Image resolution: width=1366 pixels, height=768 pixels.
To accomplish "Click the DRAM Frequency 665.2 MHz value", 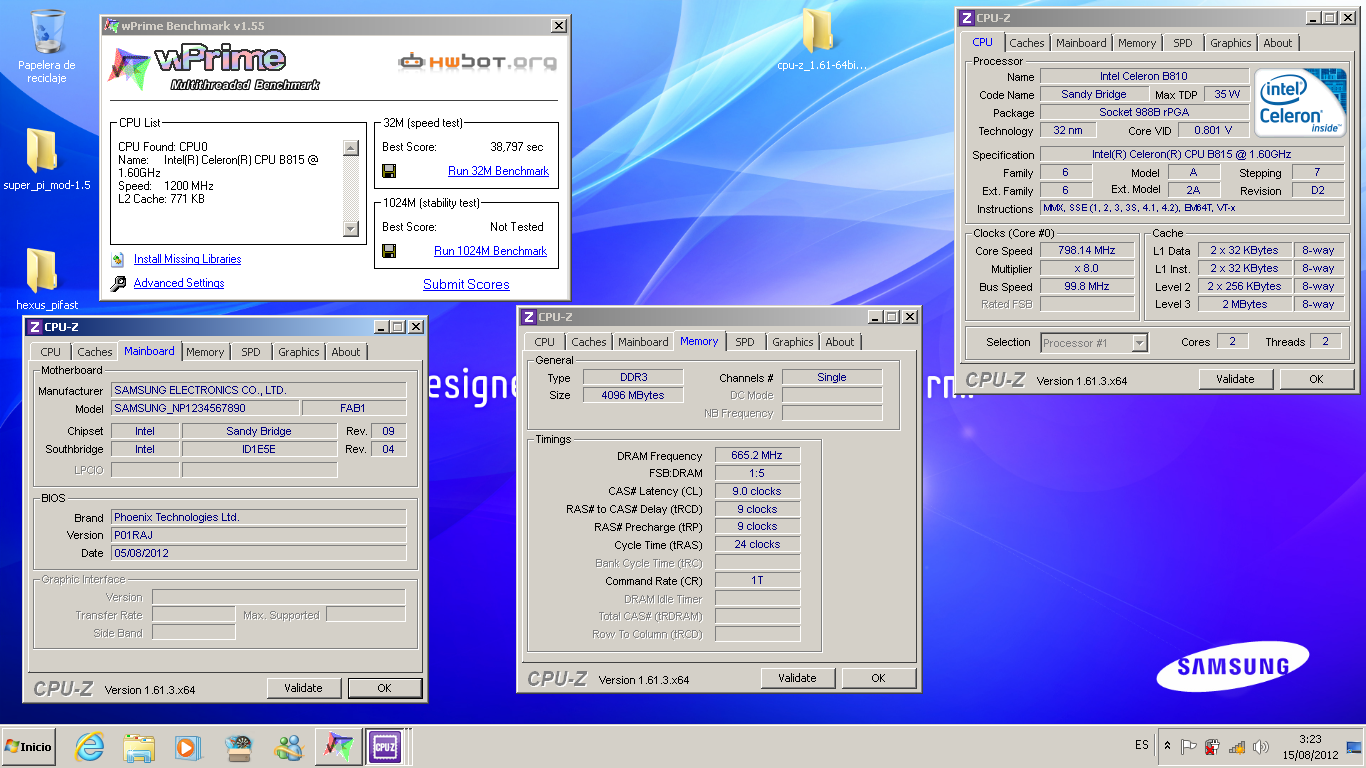I will click(757, 455).
